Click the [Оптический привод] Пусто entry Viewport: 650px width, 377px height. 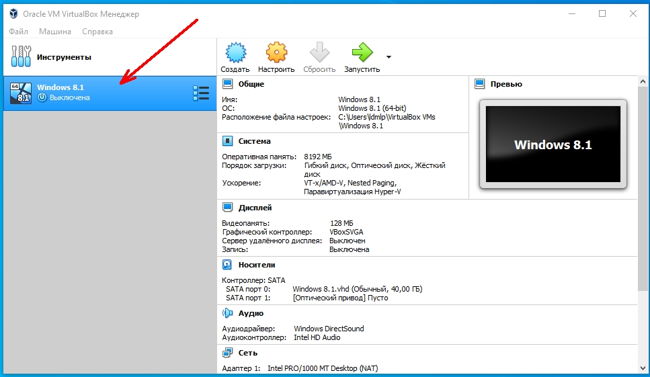pyautogui.click(x=340, y=298)
